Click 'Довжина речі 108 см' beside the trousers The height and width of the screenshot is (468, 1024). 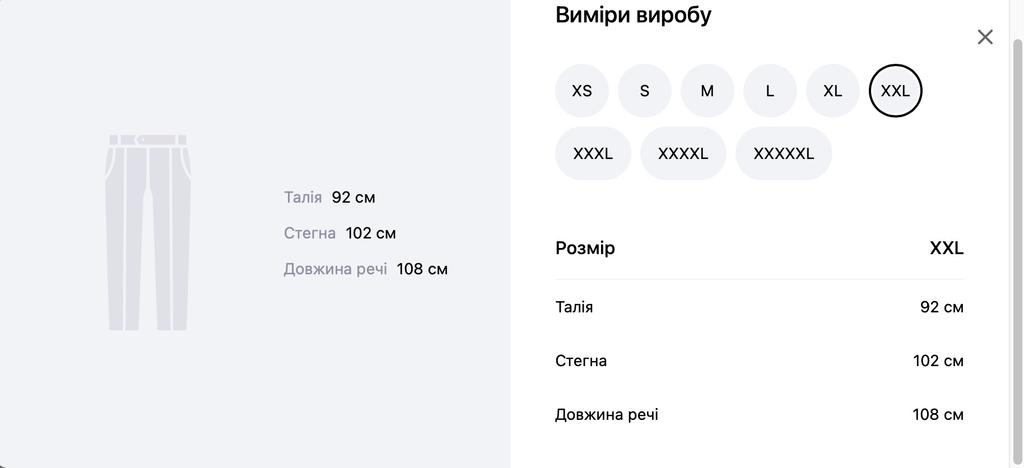coord(365,270)
